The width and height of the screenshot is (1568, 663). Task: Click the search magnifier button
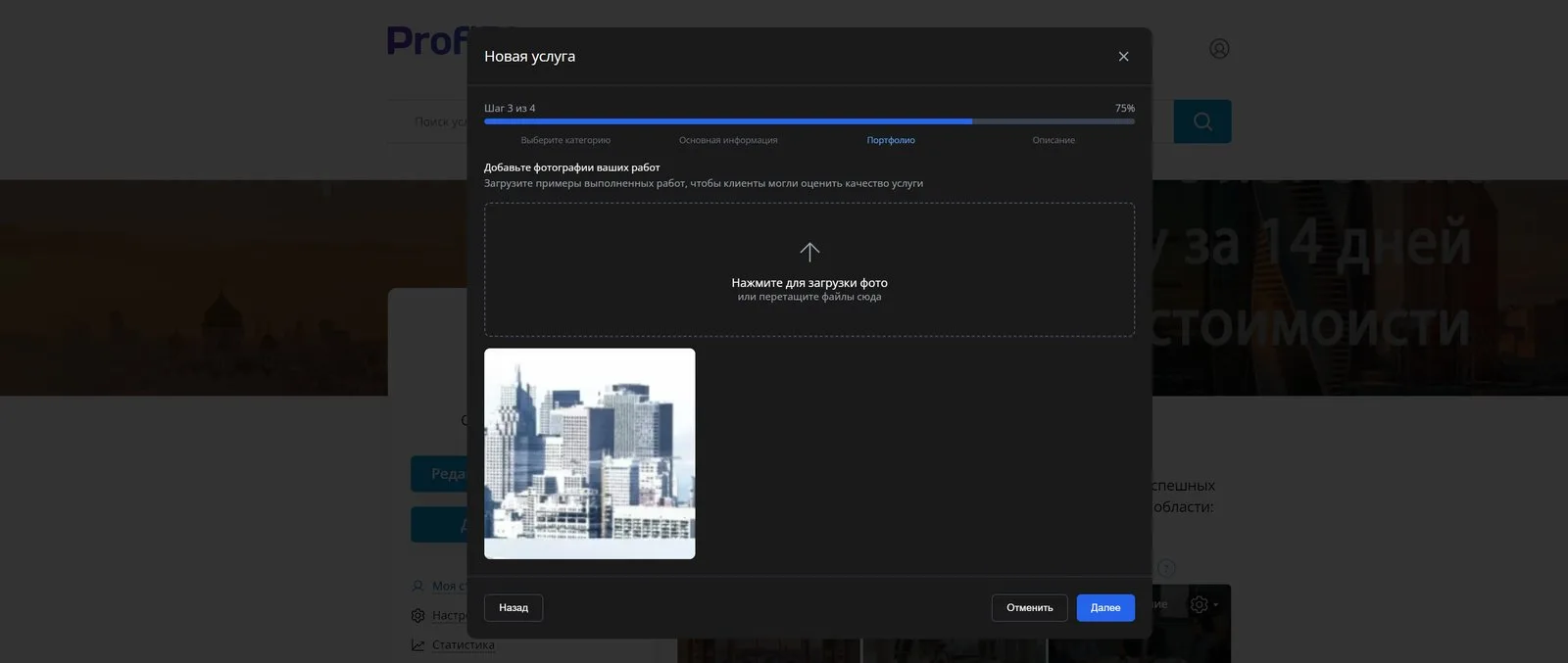click(x=1202, y=121)
